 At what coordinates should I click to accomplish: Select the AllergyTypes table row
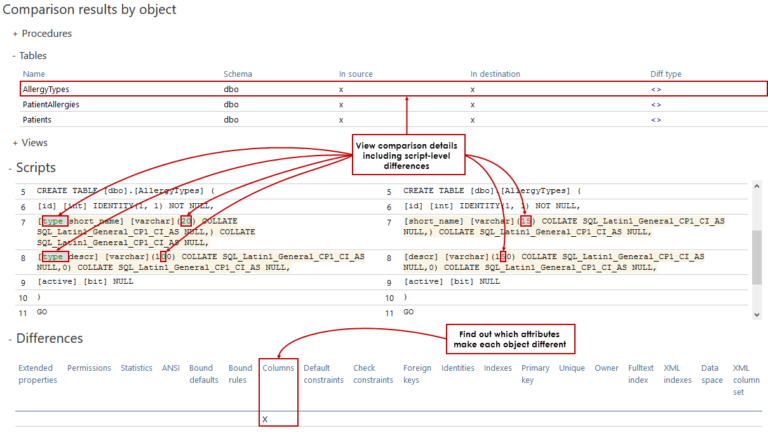[x=394, y=89]
